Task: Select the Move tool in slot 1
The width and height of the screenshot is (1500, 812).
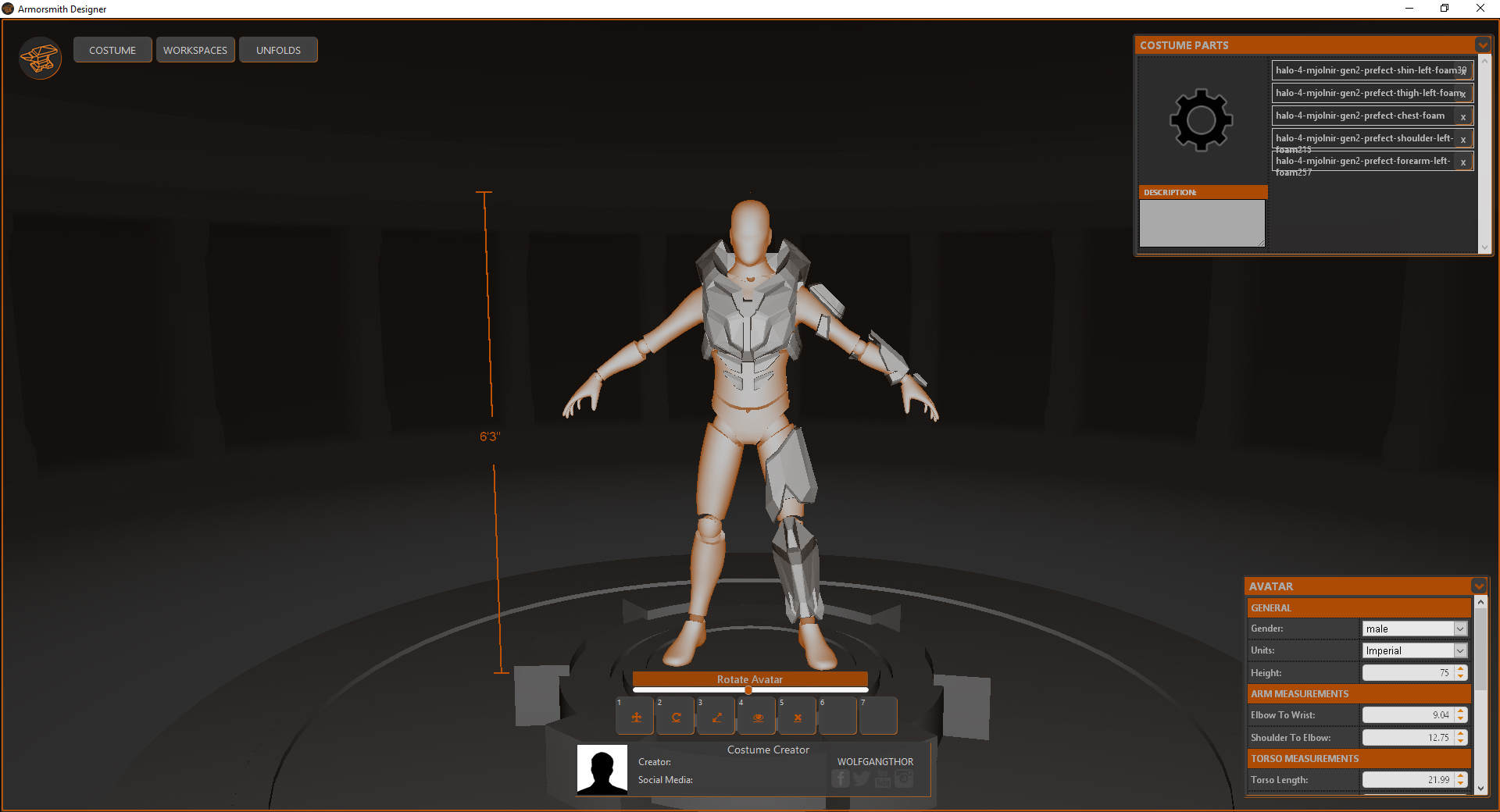Action: coord(635,717)
